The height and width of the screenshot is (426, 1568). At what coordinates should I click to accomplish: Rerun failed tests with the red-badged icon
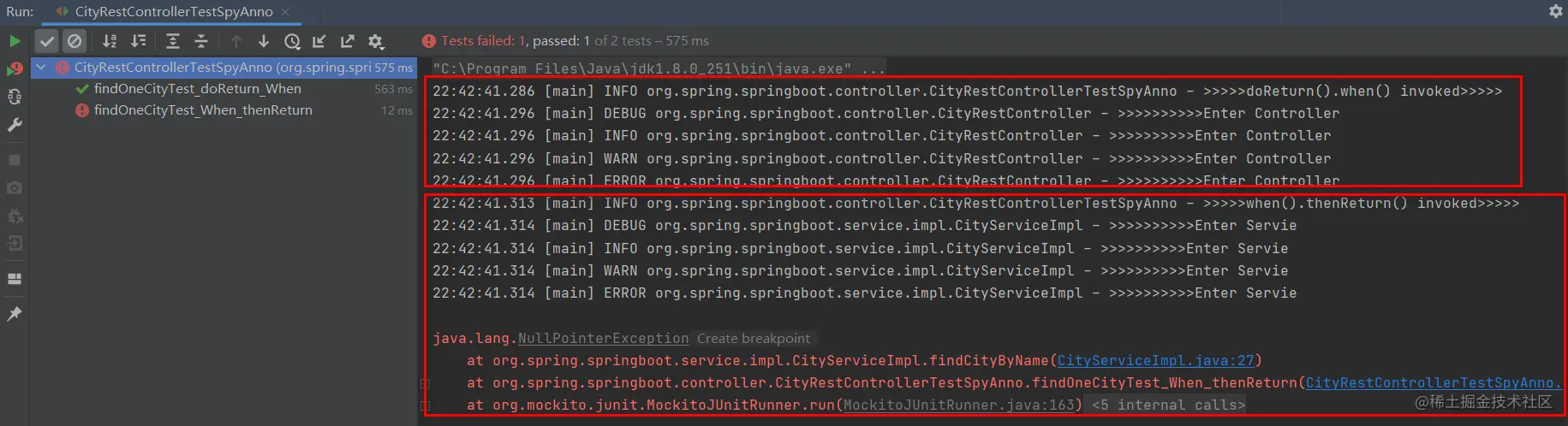click(x=15, y=68)
